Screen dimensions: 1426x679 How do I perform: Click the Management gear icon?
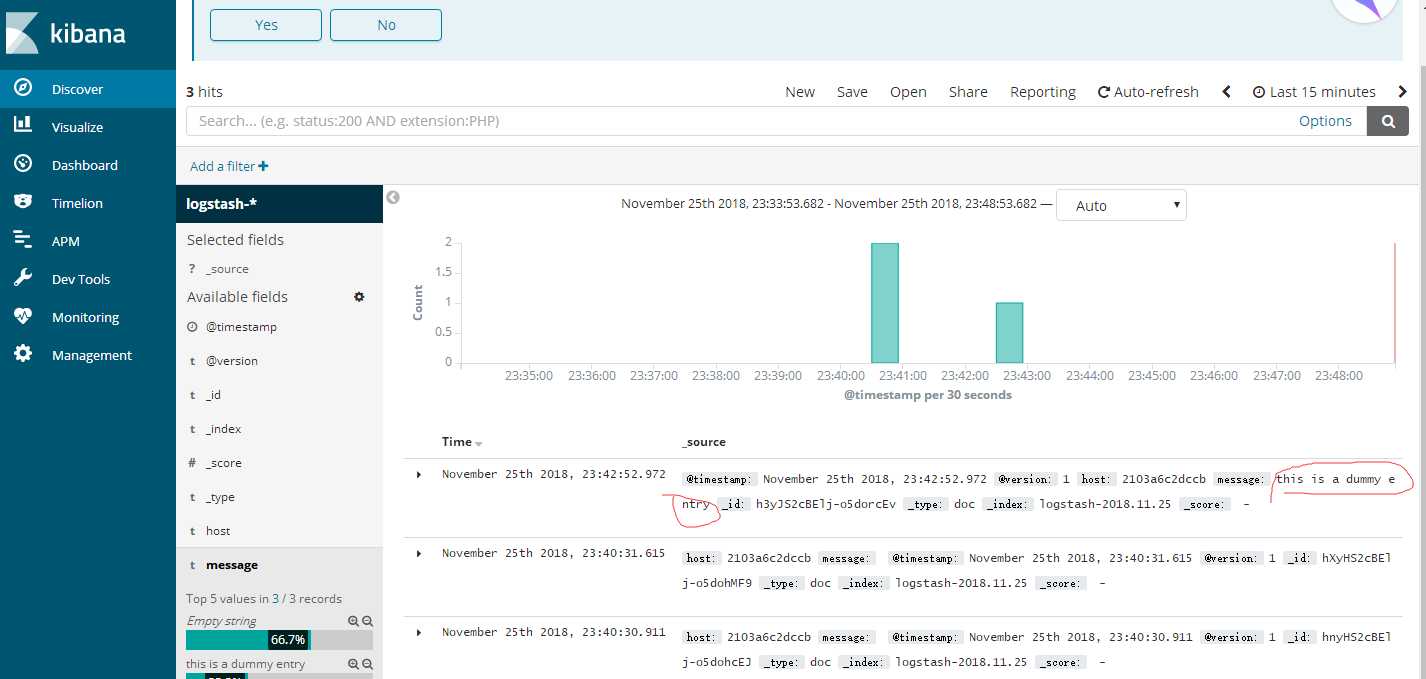(x=23, y=354)
